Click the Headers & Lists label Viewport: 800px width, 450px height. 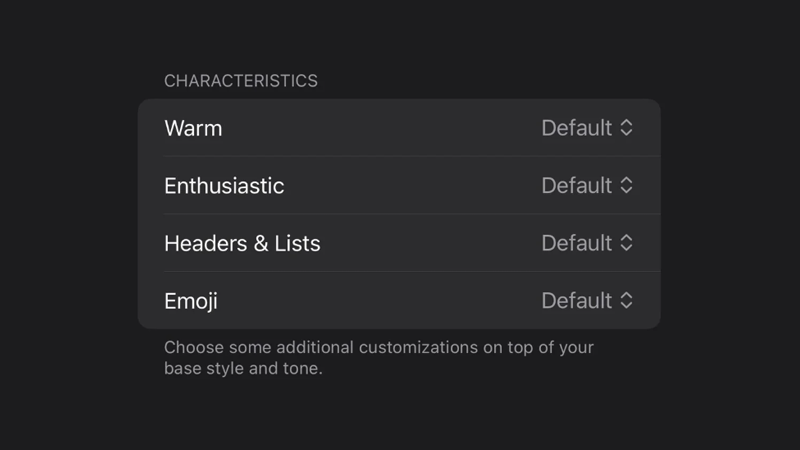(x=242, y=243)
